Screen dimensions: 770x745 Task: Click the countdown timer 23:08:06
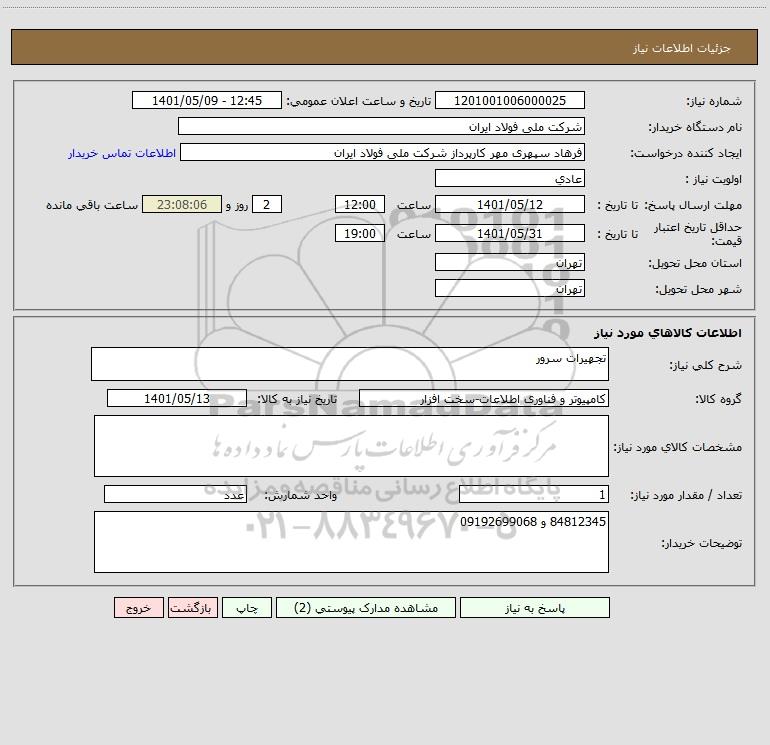click(182, 204)
